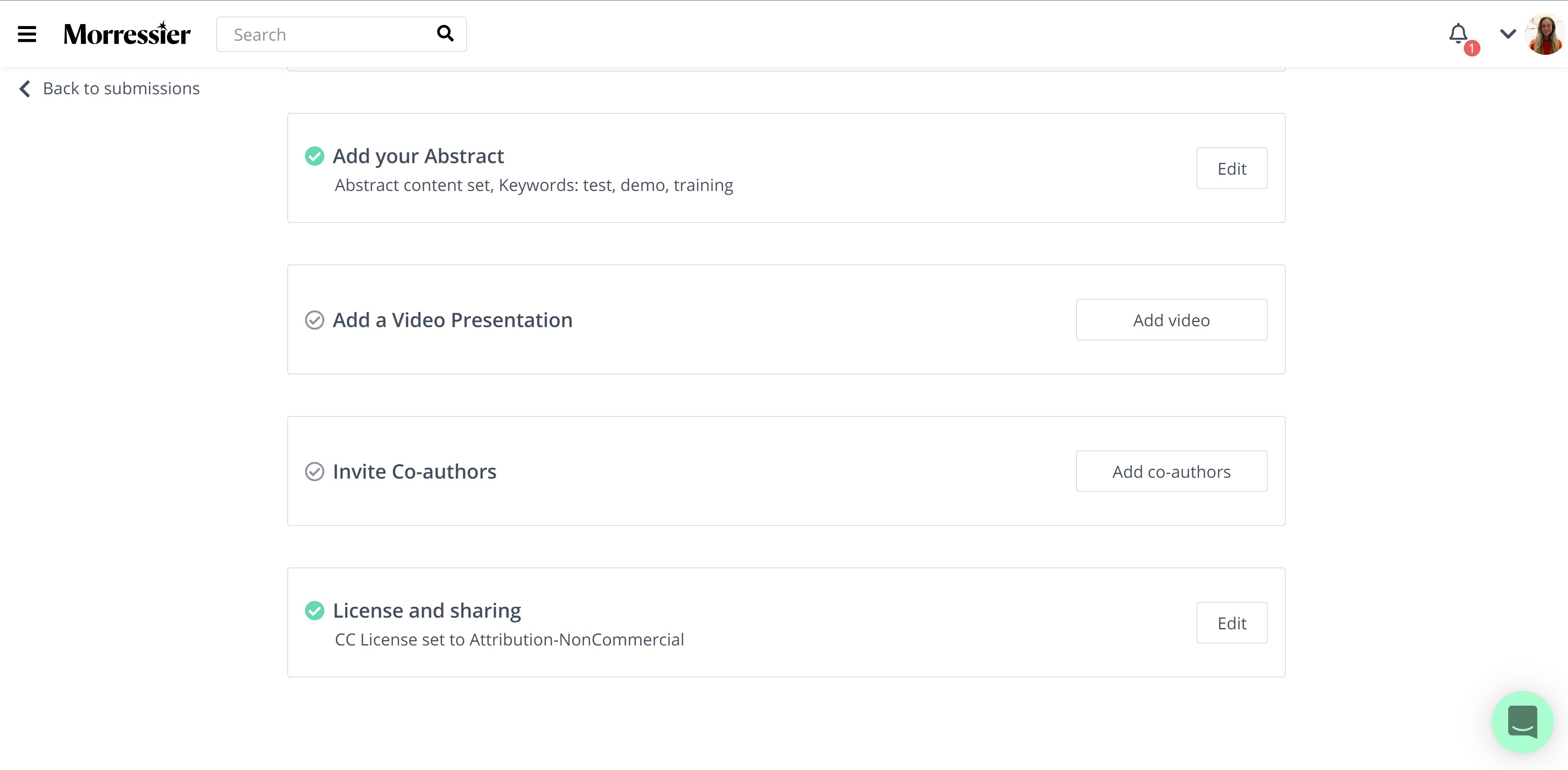1568x770 pixels.
Task: Open the user profile avatar
Action: tap(1546, 34)
